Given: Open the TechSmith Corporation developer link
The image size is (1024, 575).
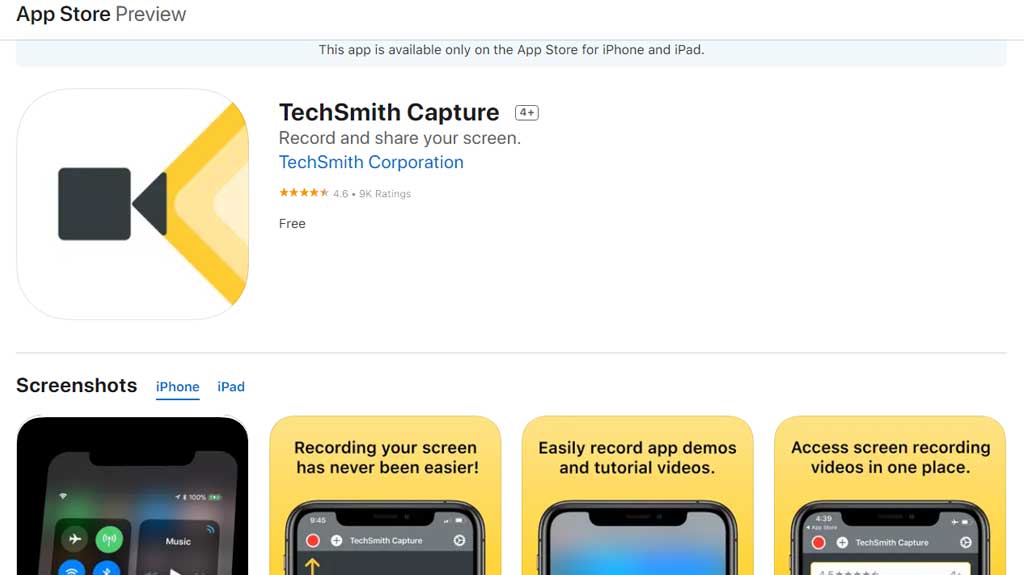Looking at the screenshot, I should point(371,162).
